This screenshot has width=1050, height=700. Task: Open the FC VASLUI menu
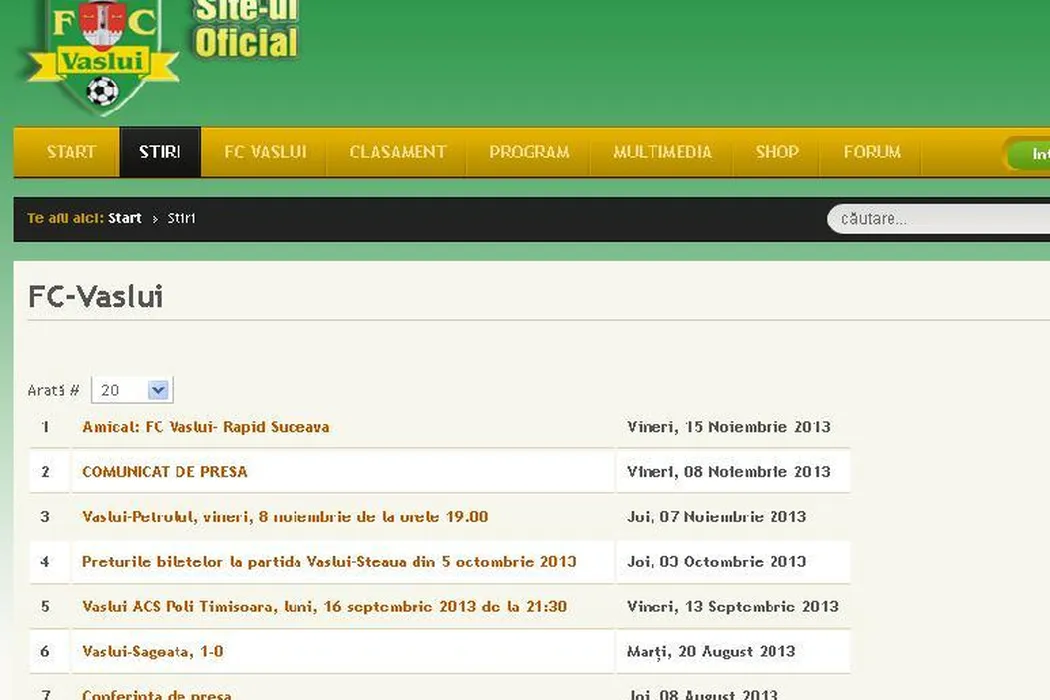click(265, 152)
